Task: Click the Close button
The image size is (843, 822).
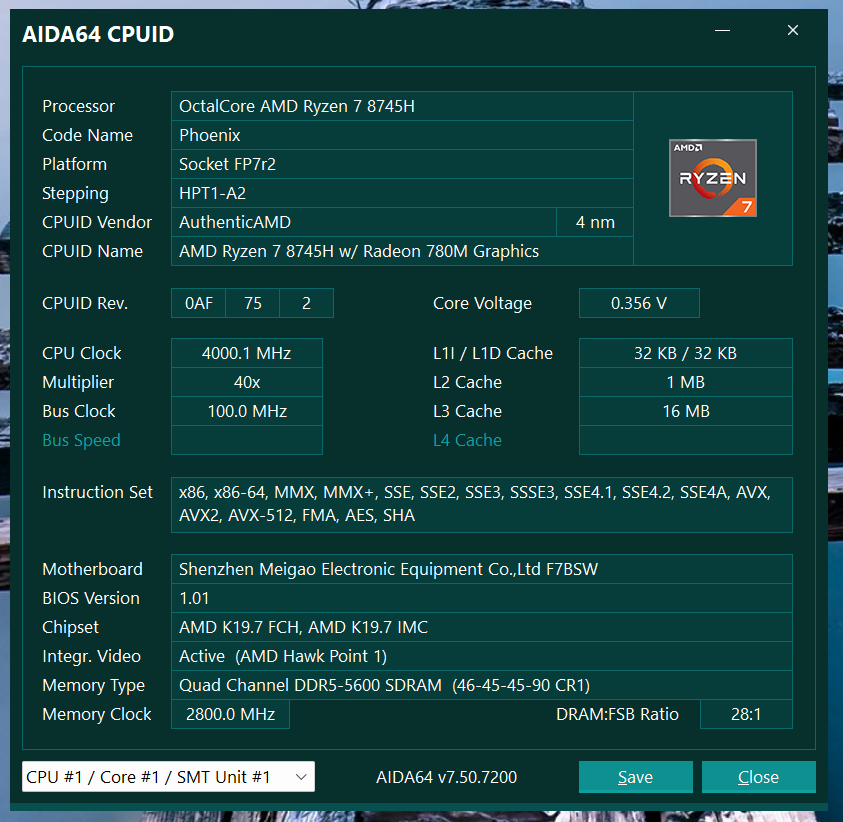Action: coord(758,777)
